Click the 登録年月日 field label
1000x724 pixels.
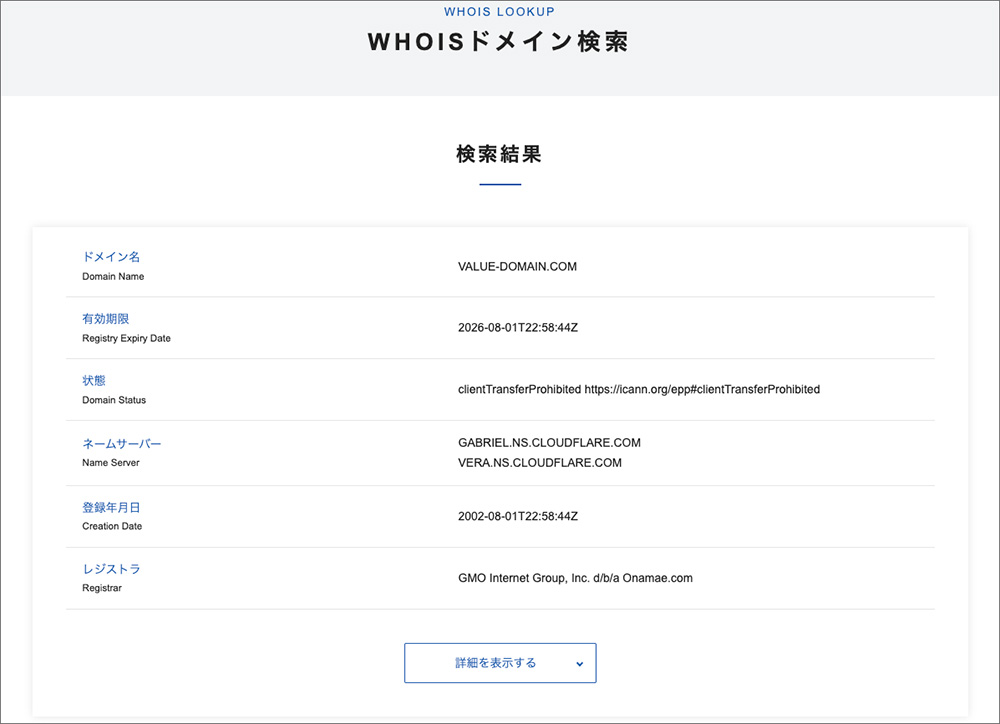click(110, 507)
